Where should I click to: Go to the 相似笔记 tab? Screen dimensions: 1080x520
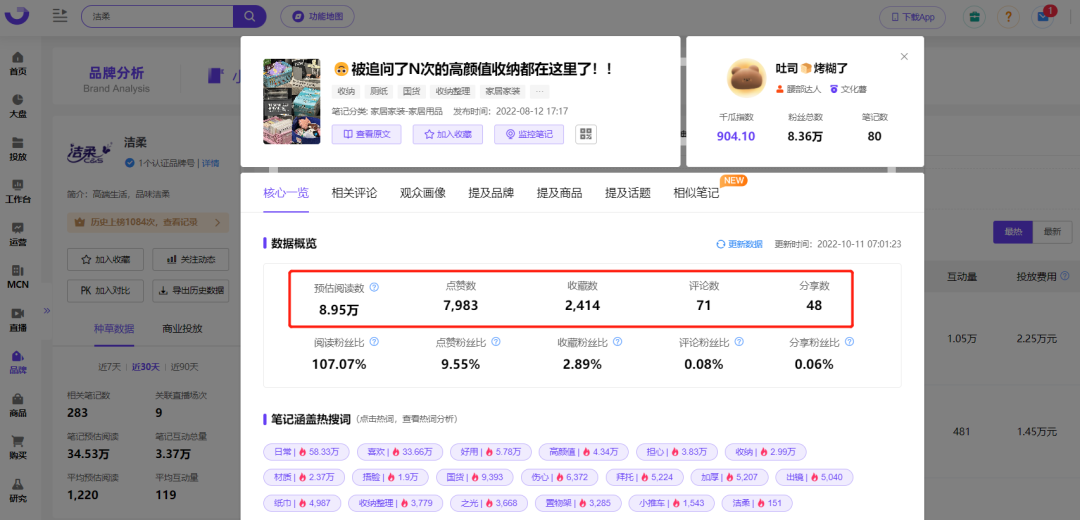click(696, 193)
